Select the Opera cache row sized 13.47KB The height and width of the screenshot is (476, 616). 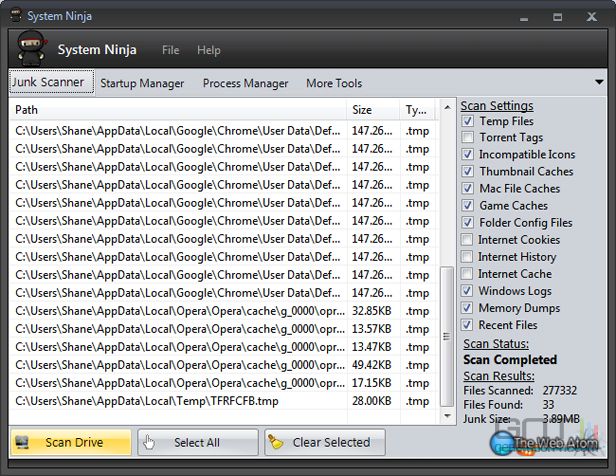point(223,347)
